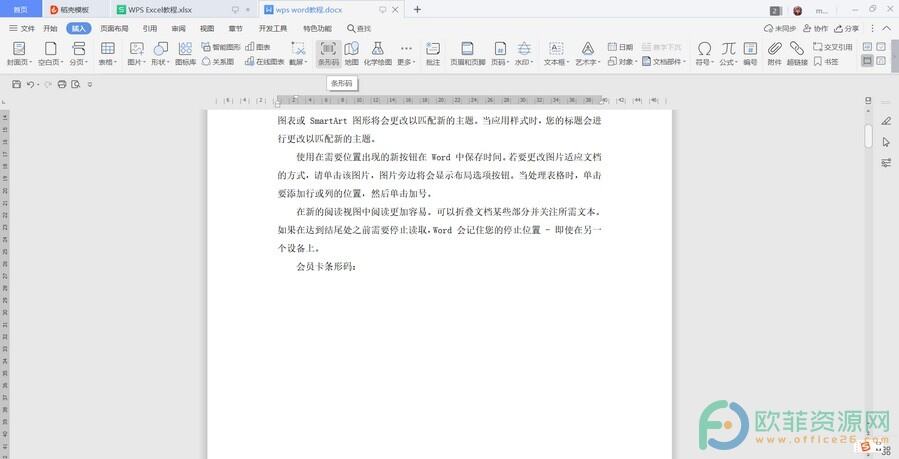Expand the quick access toolbar customize arrow

coord(90,84)
